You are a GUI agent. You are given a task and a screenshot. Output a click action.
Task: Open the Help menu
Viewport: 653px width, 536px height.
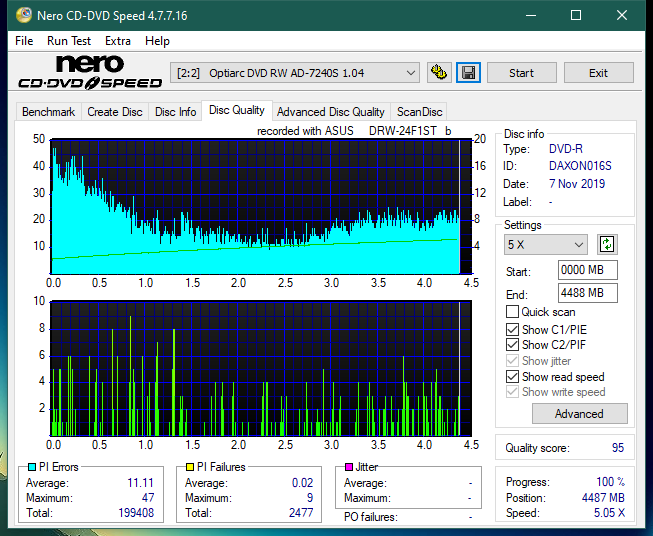coord(157,41)
